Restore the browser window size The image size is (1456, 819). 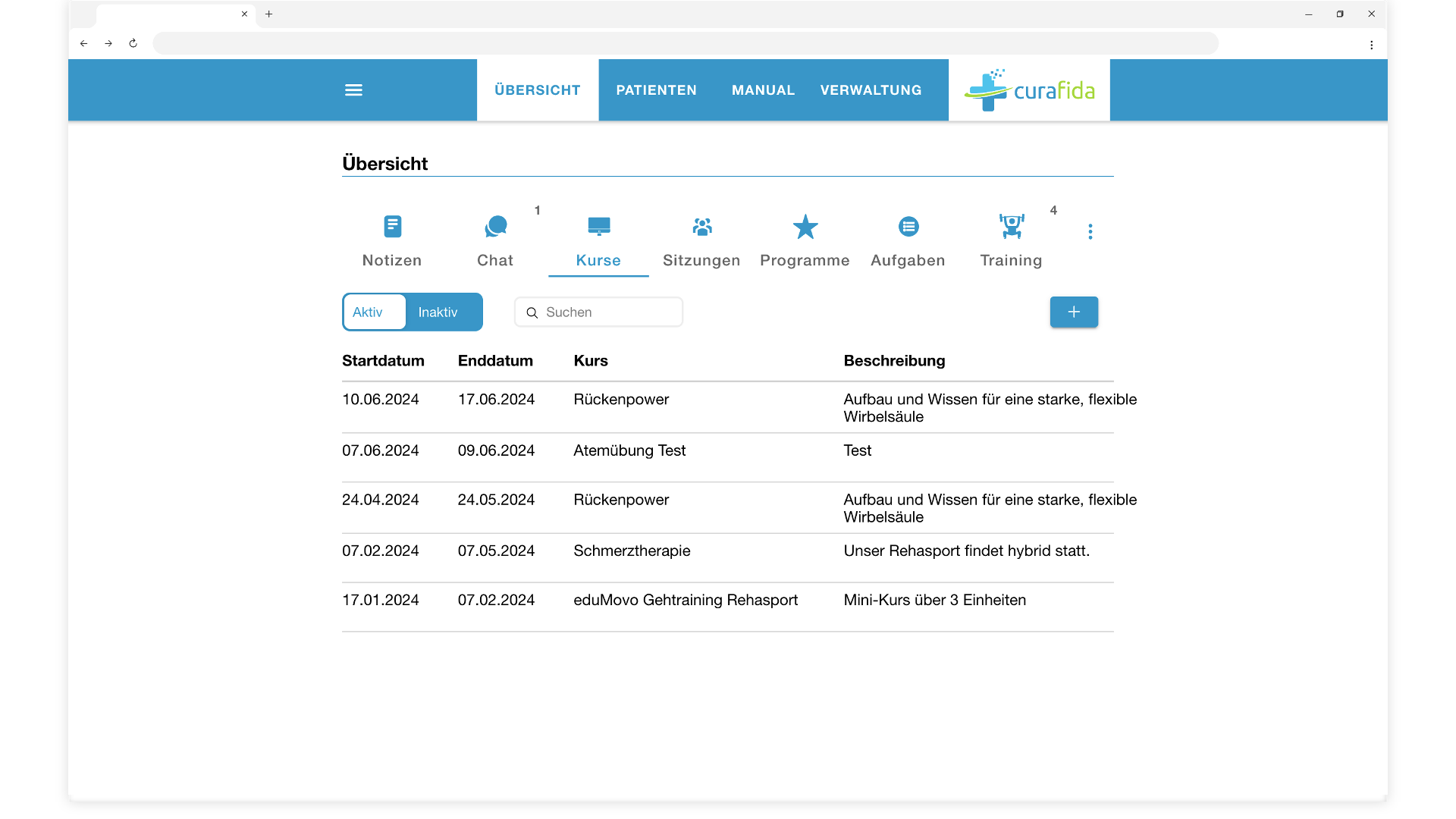coord(1340,14)
